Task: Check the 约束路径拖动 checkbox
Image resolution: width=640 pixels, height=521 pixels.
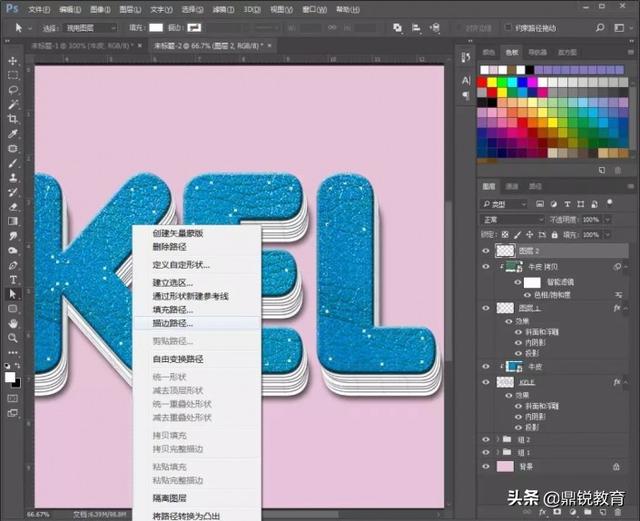Action: click(x=508, y=27)
